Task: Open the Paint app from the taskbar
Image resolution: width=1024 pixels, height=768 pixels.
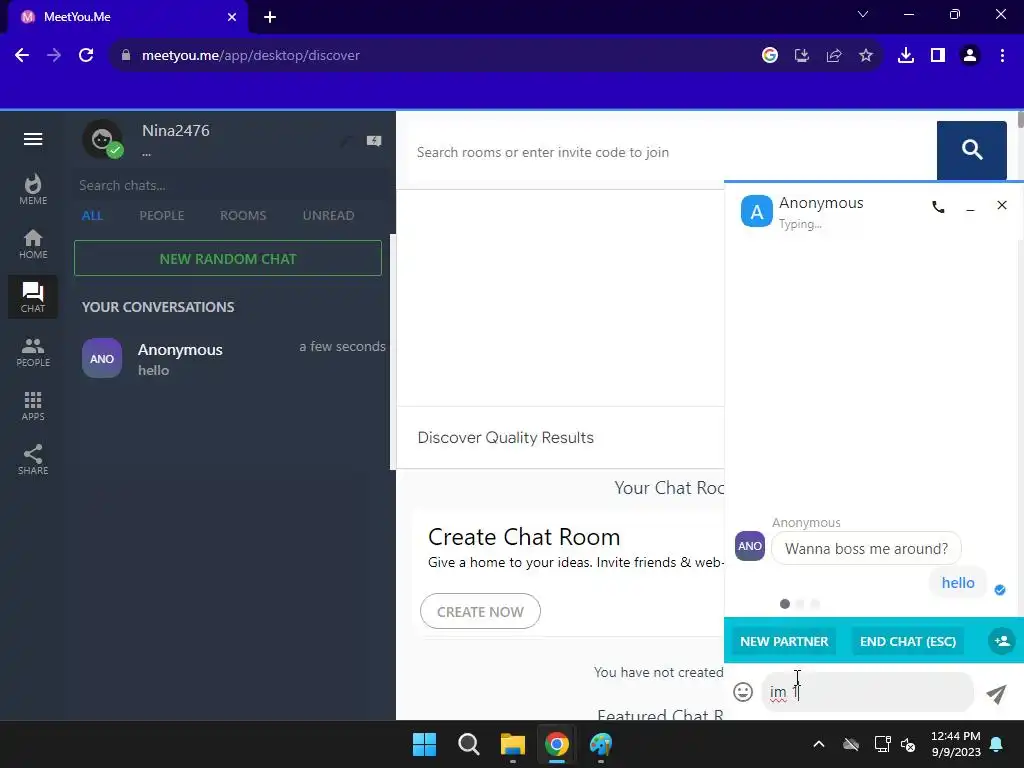Action: coord(600,744)
